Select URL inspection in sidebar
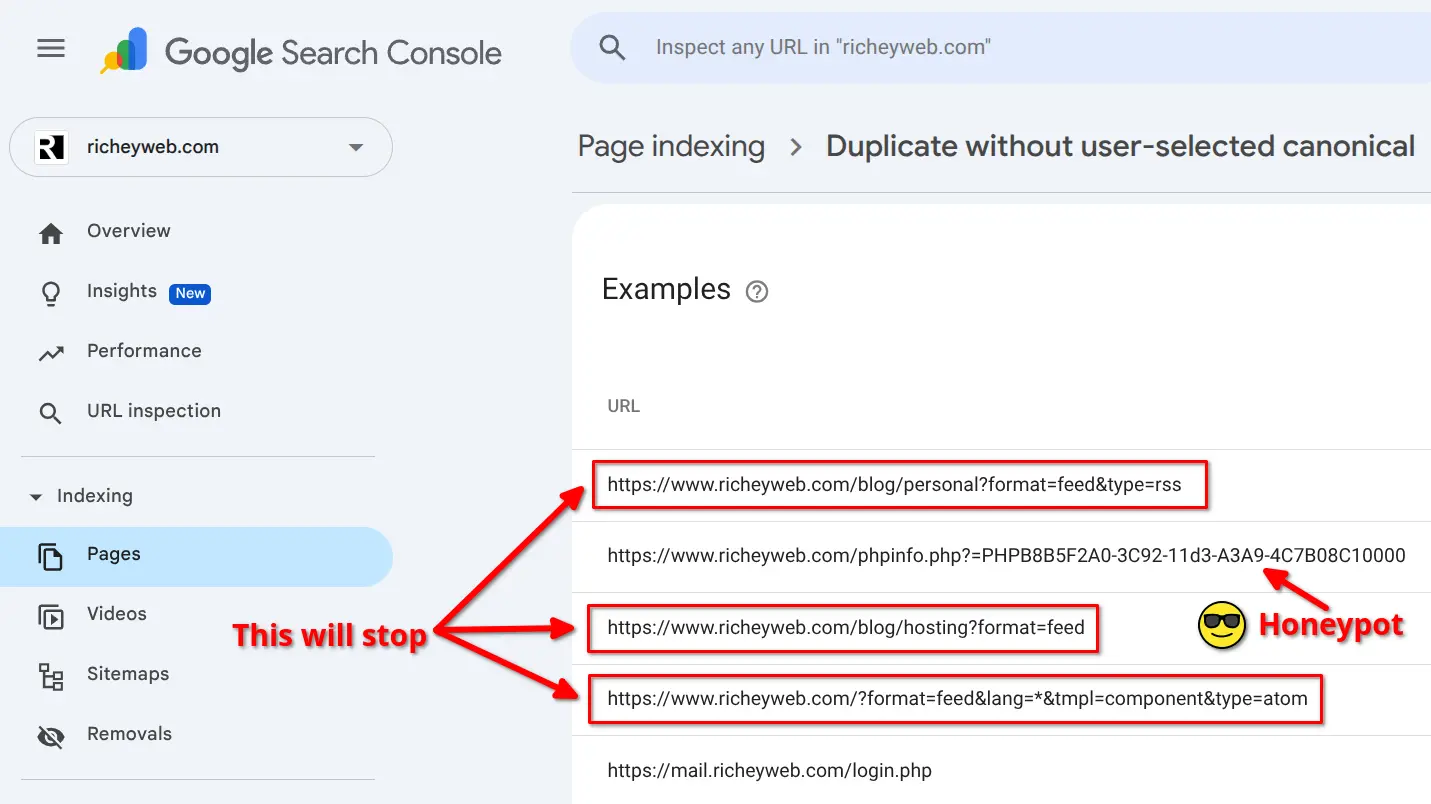The height and width of the screenshot is (804, 1431). tap(153, 411)
